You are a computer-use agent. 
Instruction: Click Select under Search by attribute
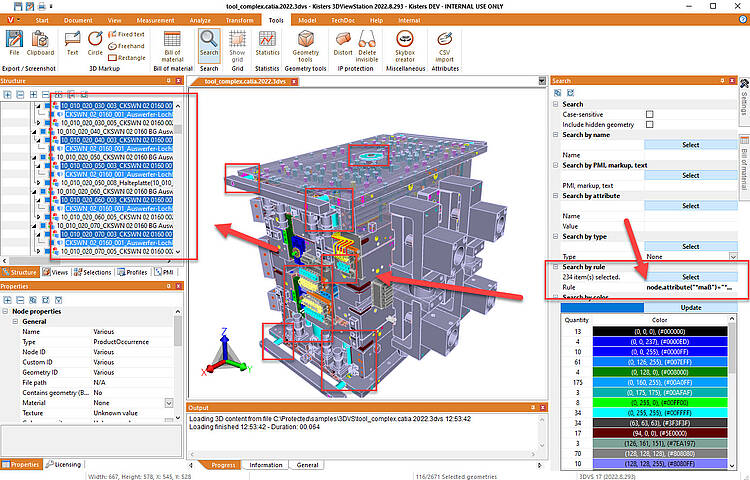pyautogui.click(x=690, y=206)
